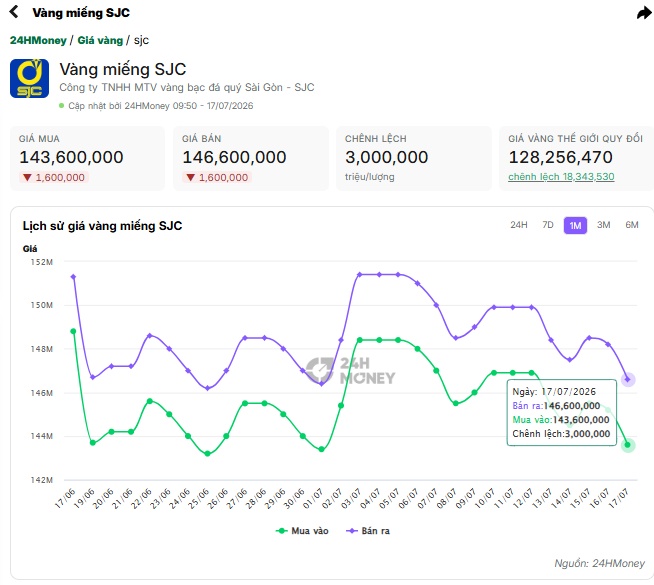This screenshot has width=654, height=585.
Task: Click the Lịch sử giá vàng miếng SJC title
Action: [x=102, y=226]
